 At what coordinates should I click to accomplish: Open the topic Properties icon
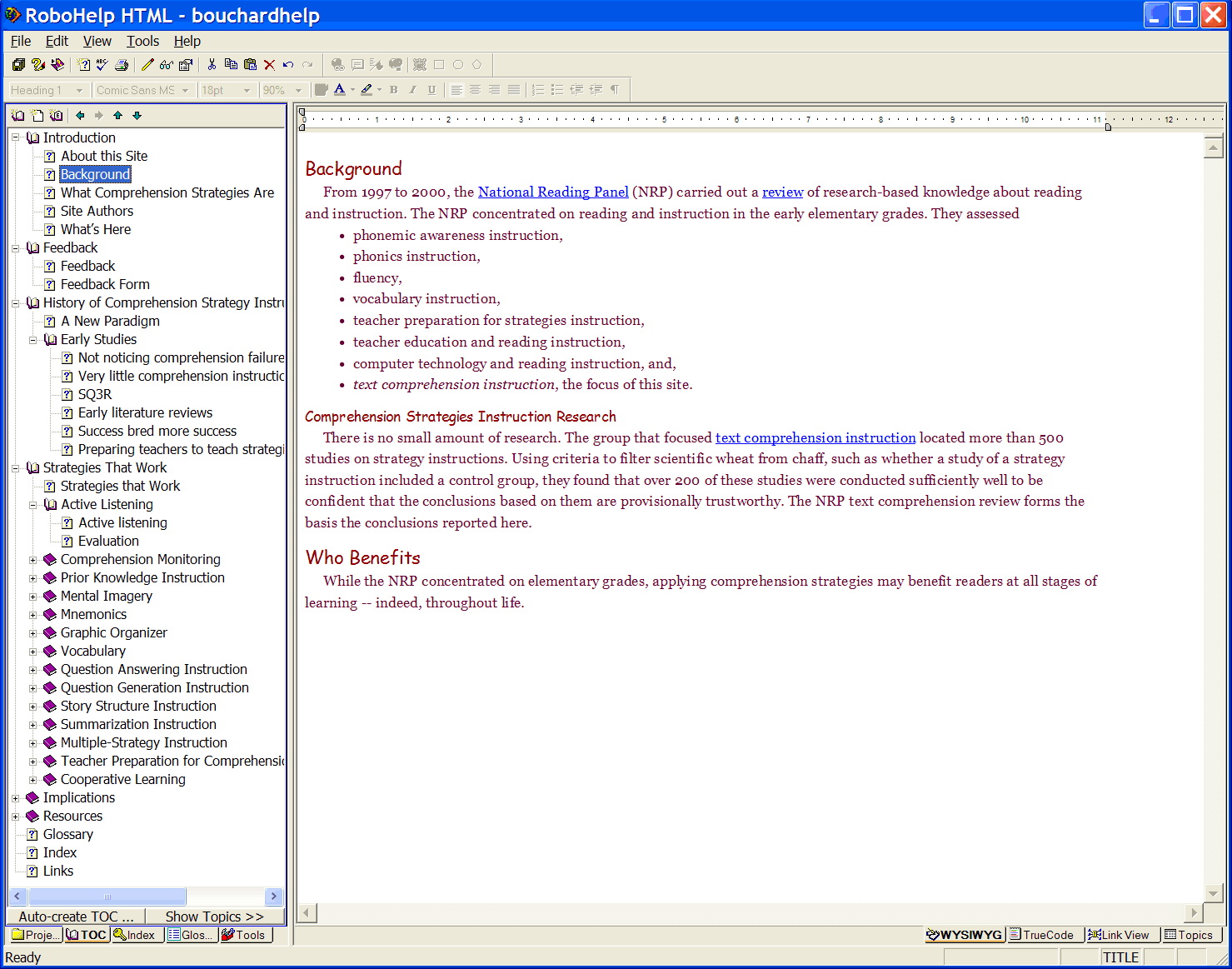186,64
